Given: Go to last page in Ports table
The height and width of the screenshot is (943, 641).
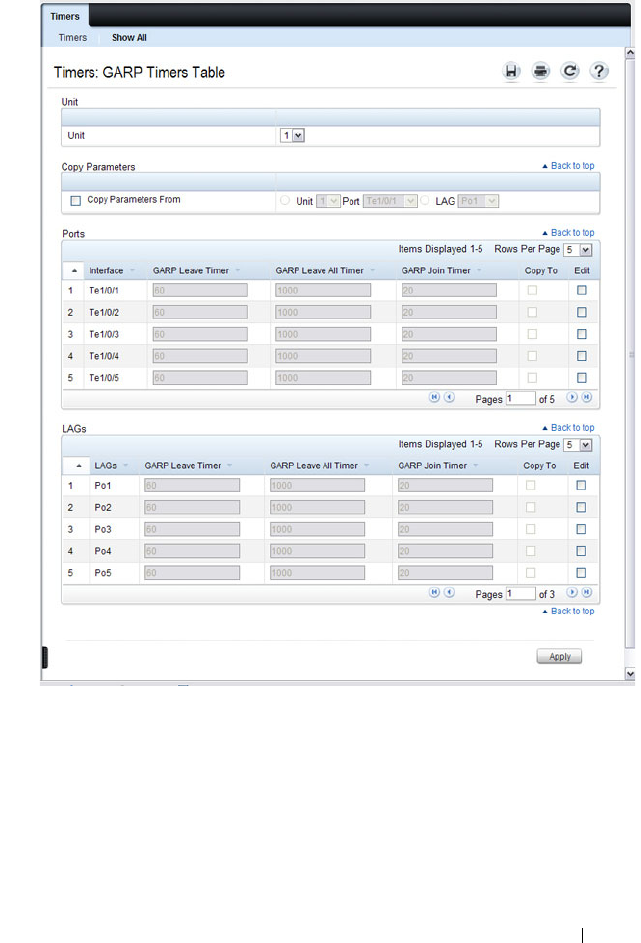Looking at the screenshot, I should click(586, 398).
